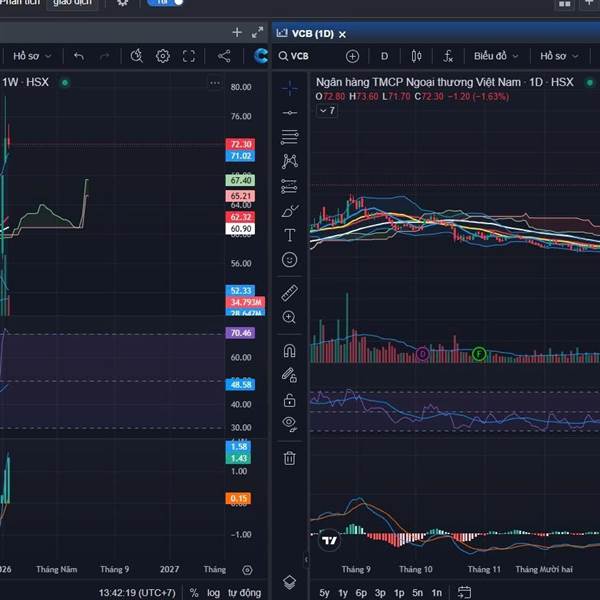Collapse the drawing toolbar arrow

[x=306, y=560]
